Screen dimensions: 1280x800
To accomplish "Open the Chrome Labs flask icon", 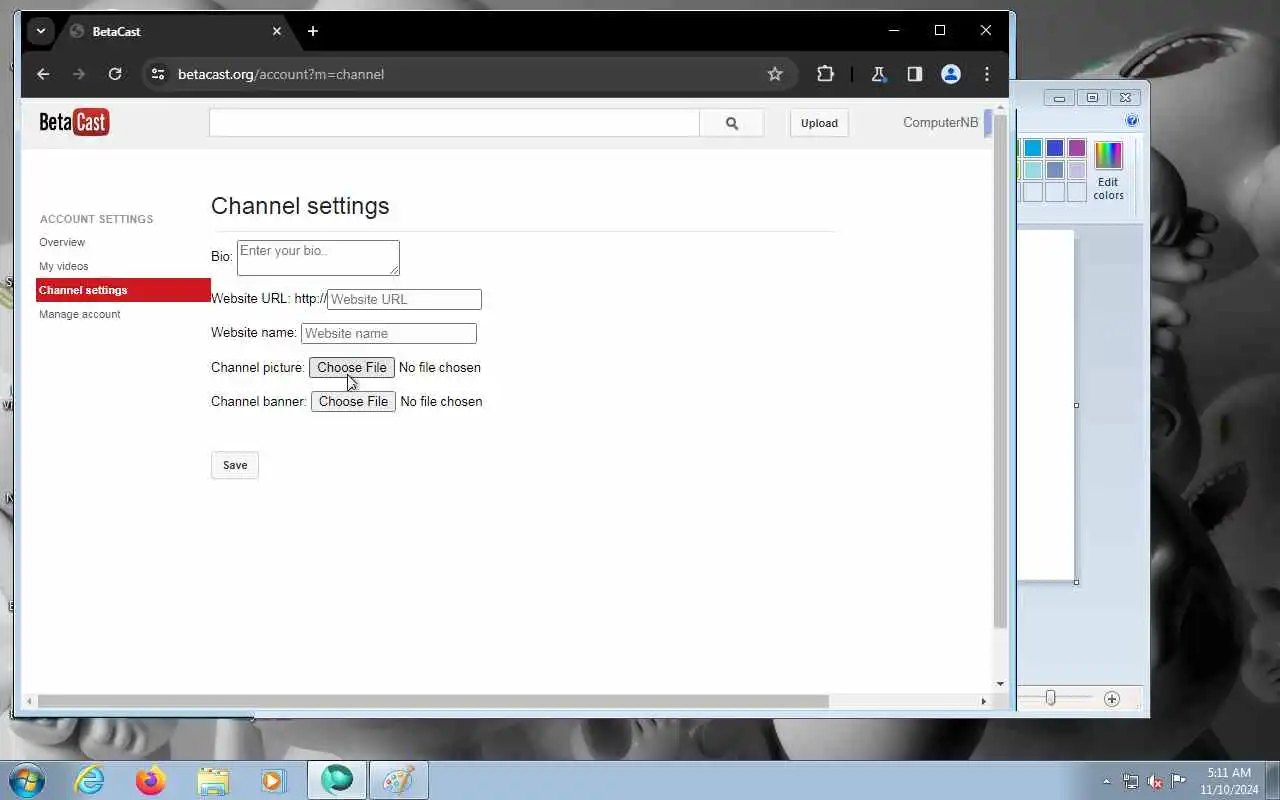I will (879, 74).
